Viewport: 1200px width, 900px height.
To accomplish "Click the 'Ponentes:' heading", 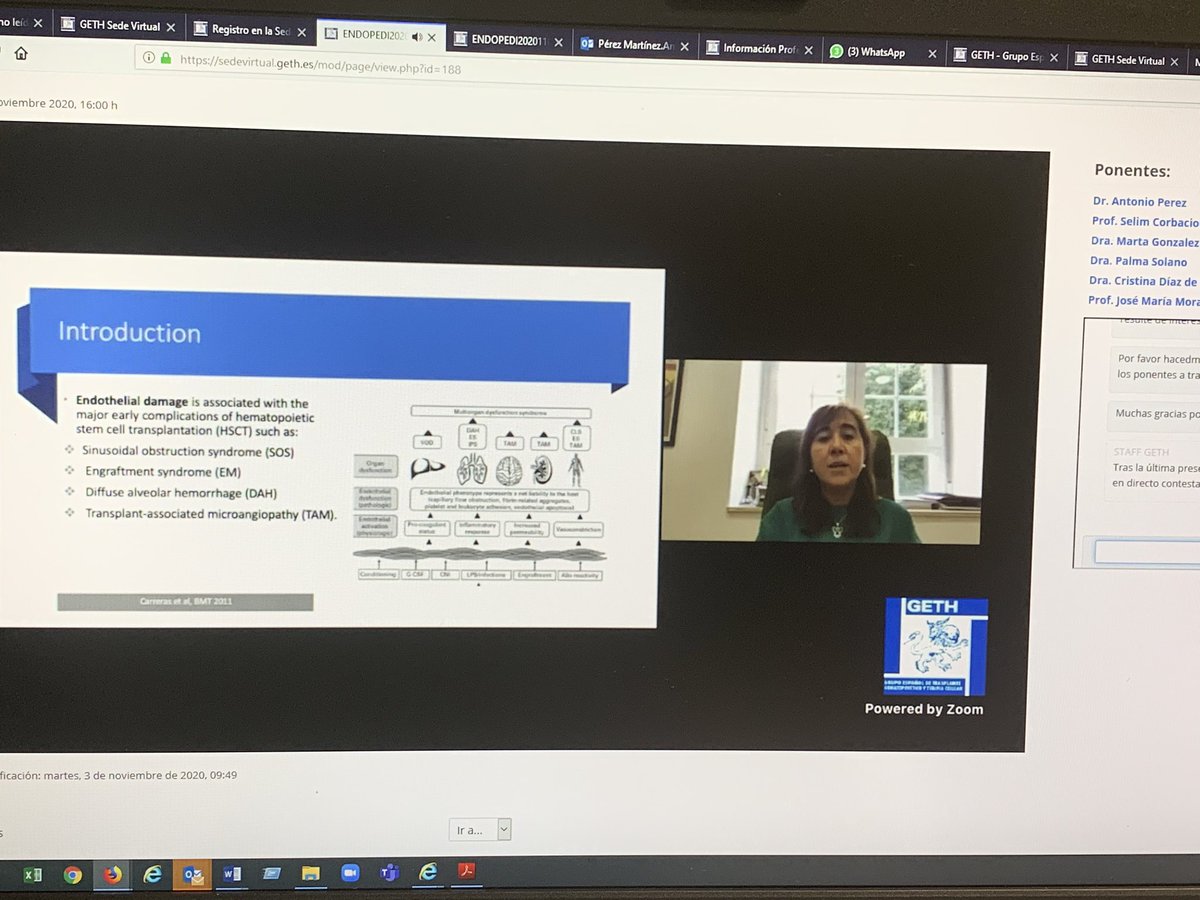I will [1132, 171].
